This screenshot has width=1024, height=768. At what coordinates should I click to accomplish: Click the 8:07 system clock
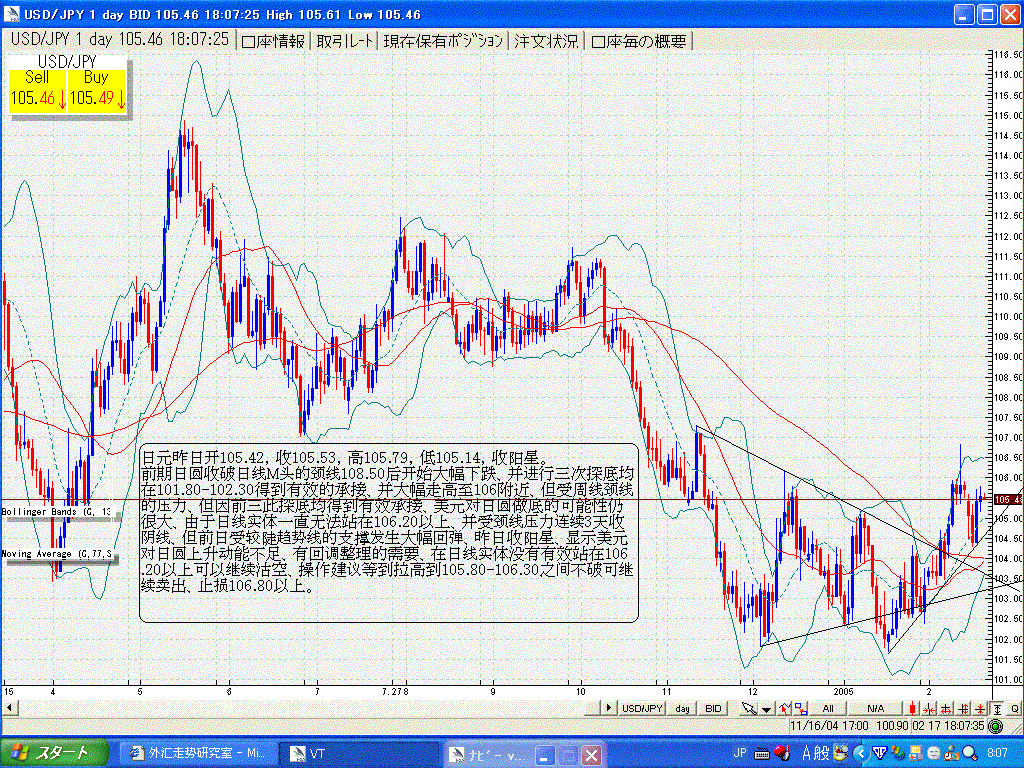tap(997, 753)
